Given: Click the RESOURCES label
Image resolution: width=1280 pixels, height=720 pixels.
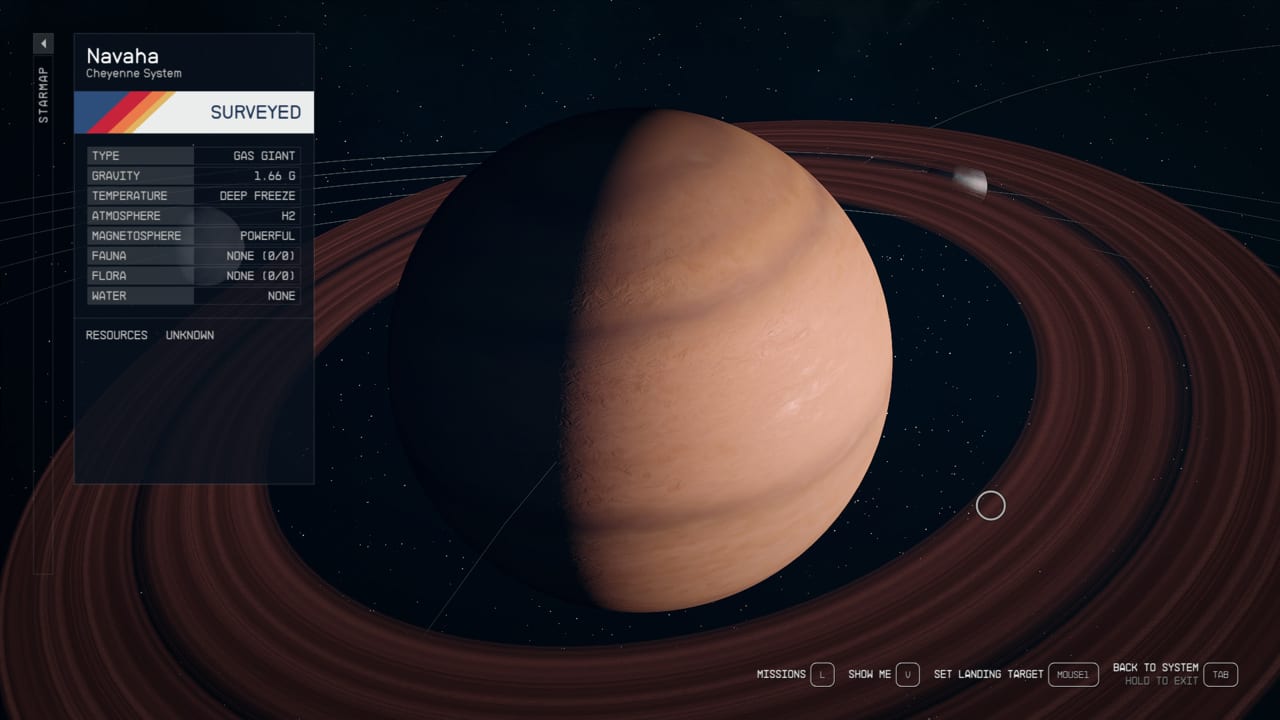Looking at the screenshot, I should pyautogui.click(x=117, y=335).
